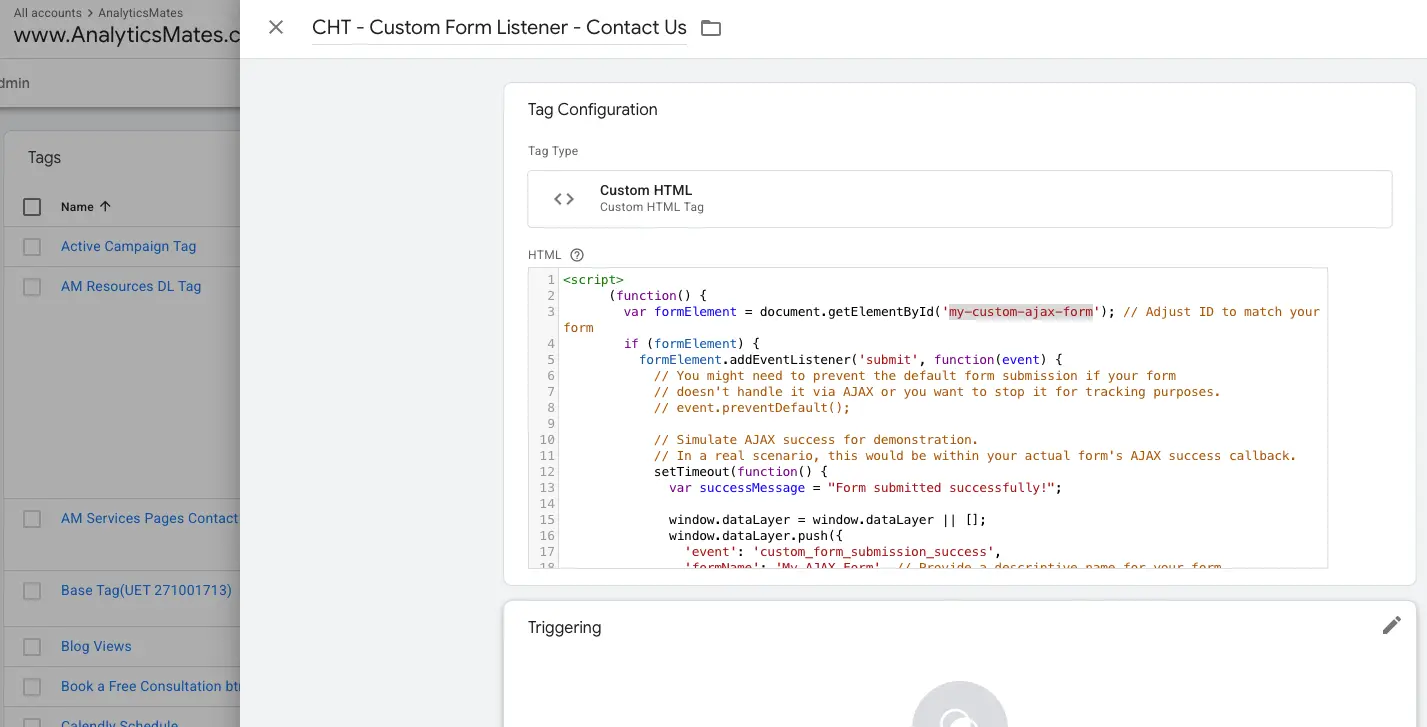The height and width of the screenshot is (727, 1427).
Task: Close the tag editor panel
Action: click(x=276, y=27)
